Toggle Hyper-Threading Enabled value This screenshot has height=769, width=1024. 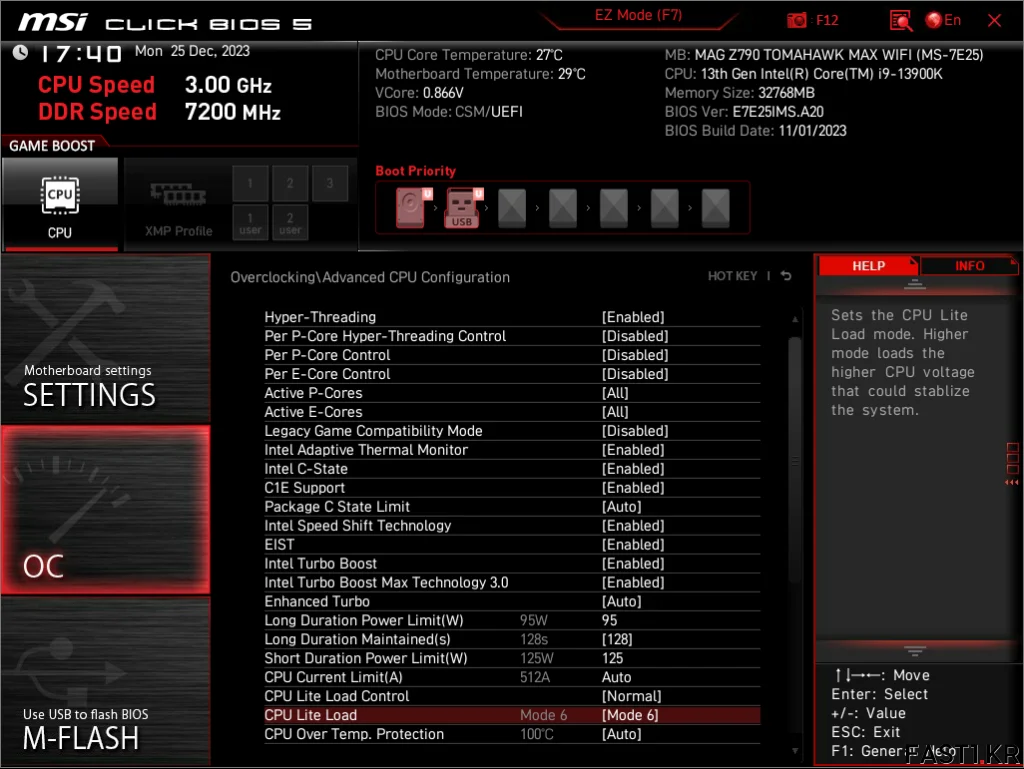[632, 317]
